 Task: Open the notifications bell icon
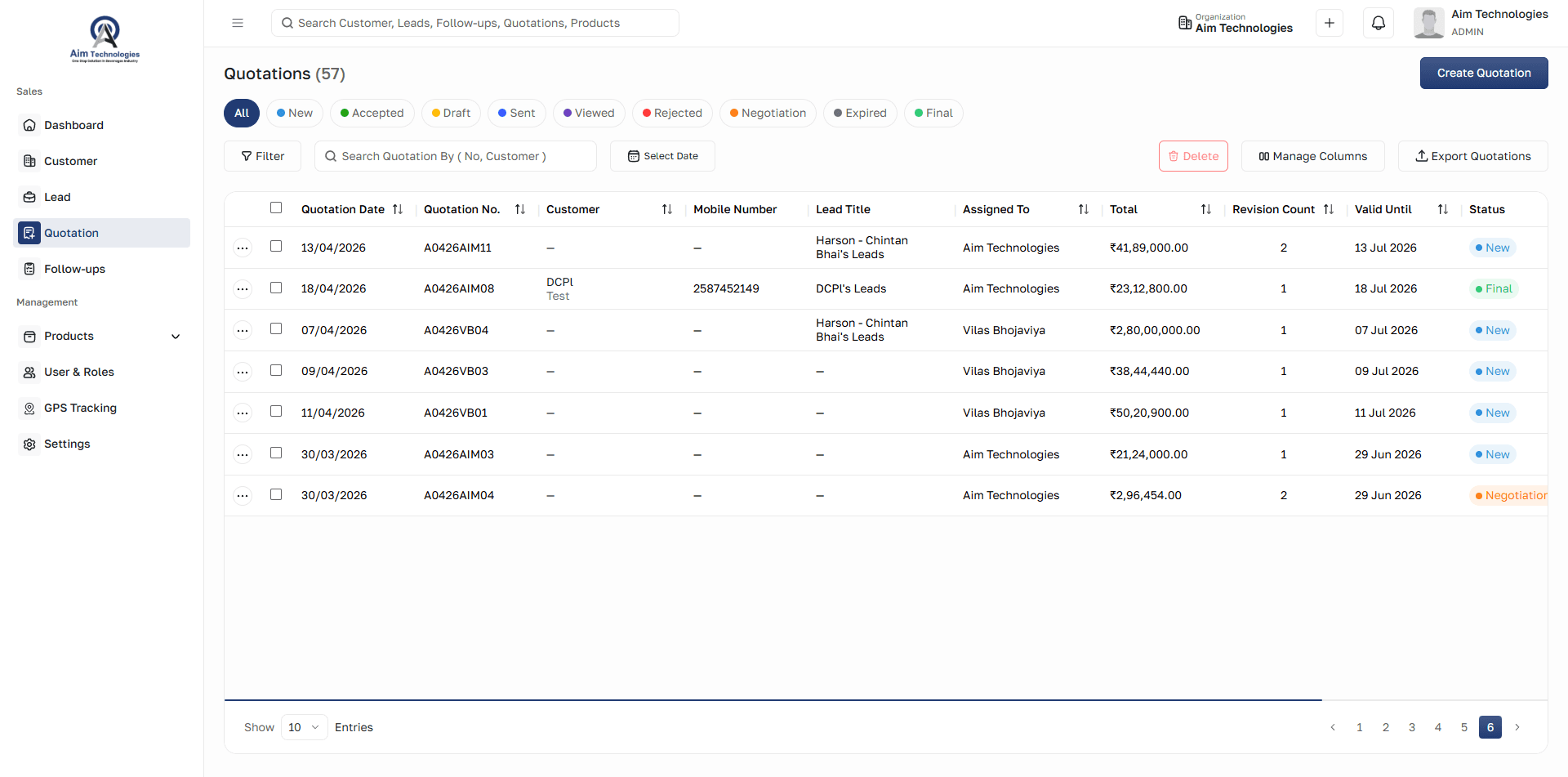1379,23
